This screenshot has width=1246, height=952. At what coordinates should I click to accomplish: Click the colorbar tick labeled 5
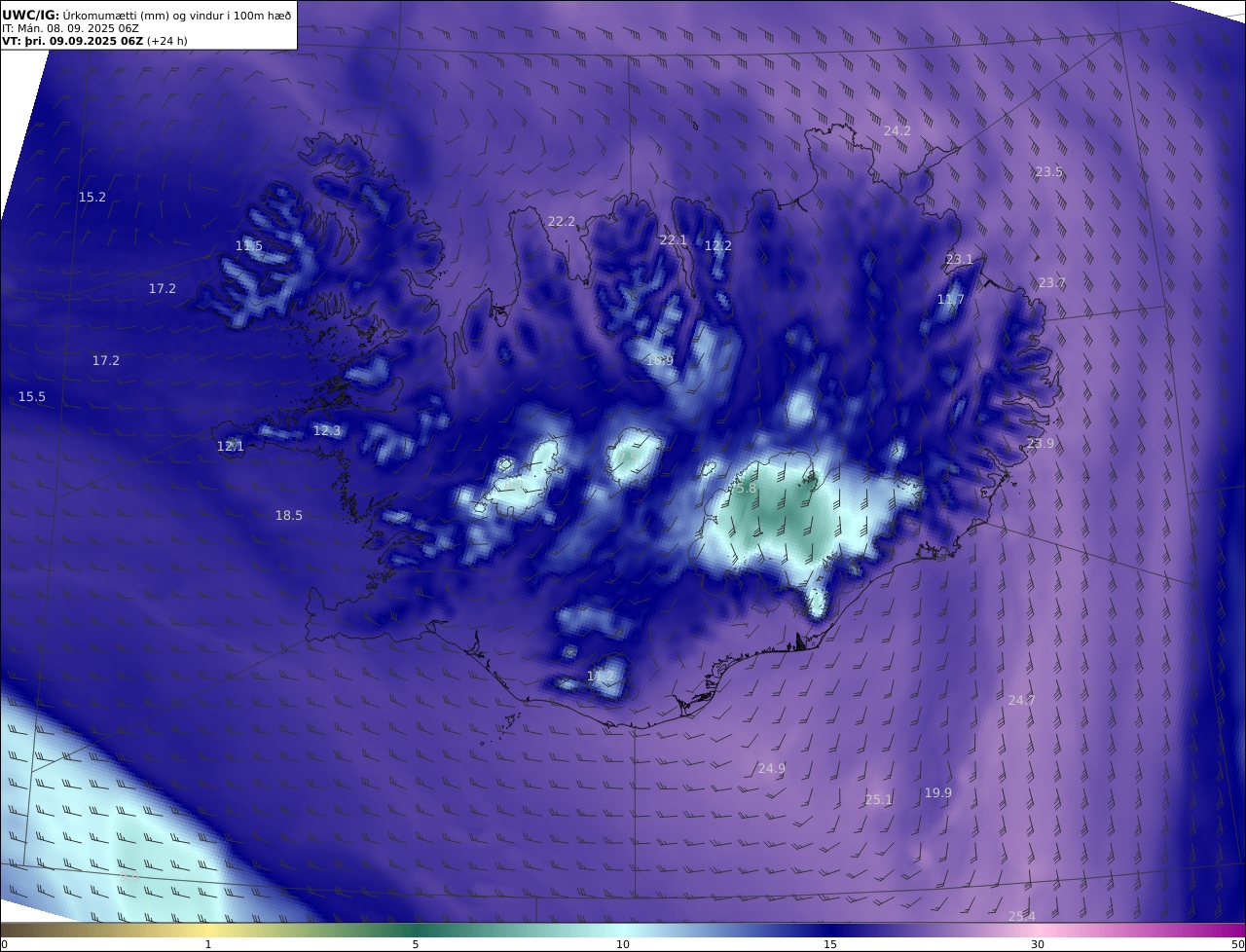(416, 944)
